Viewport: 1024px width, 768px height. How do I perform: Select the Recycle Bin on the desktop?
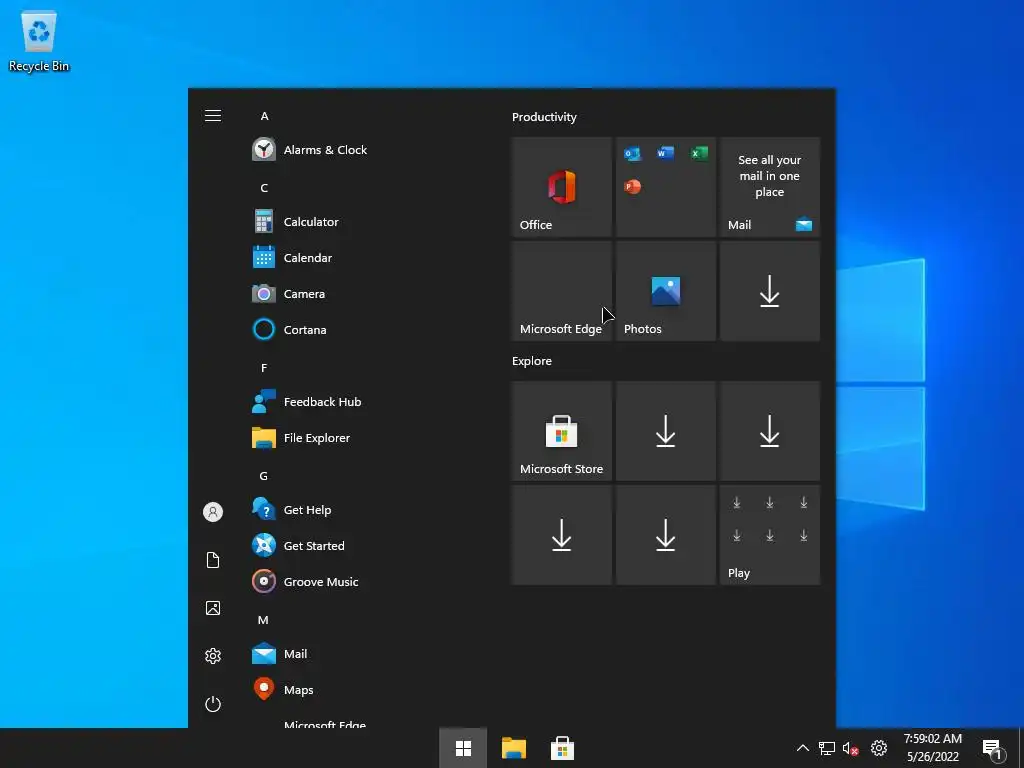pyautogui.click(x=39, y=41)
